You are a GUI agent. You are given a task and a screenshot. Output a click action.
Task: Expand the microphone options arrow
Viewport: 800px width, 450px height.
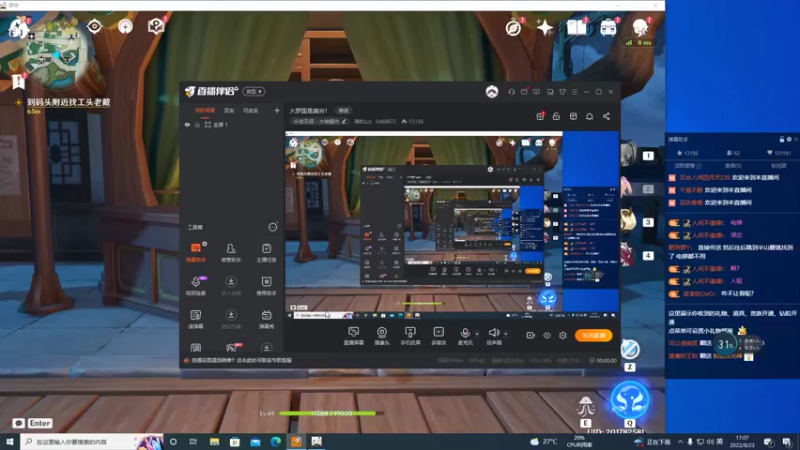[x=477, y=333]
